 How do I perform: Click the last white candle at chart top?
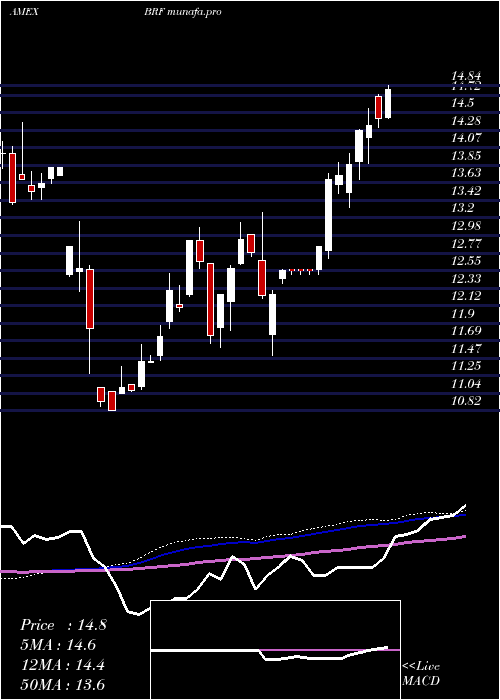pos(388,103)
